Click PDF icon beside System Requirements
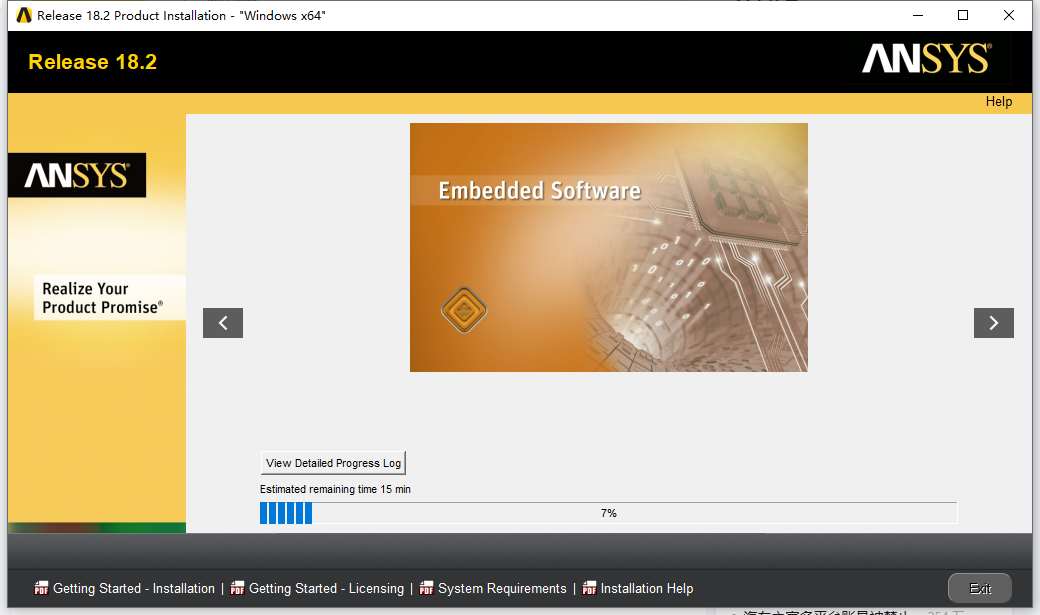The height and width of the screenshot is (615, 1040). (427, 588)
